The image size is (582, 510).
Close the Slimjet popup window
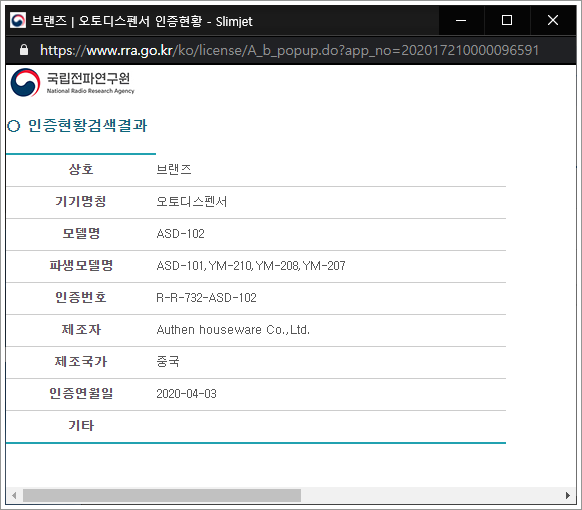[x=553, y=20]
